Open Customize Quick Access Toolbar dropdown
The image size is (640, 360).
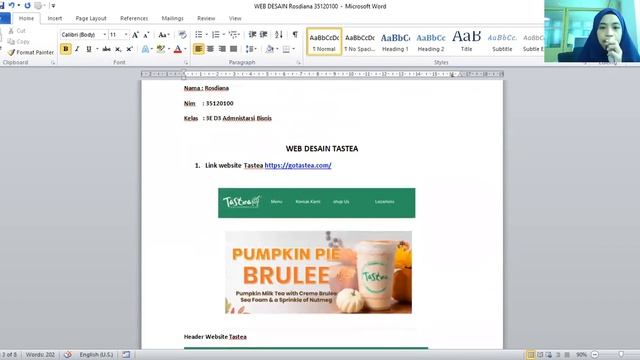pos(53,6)
